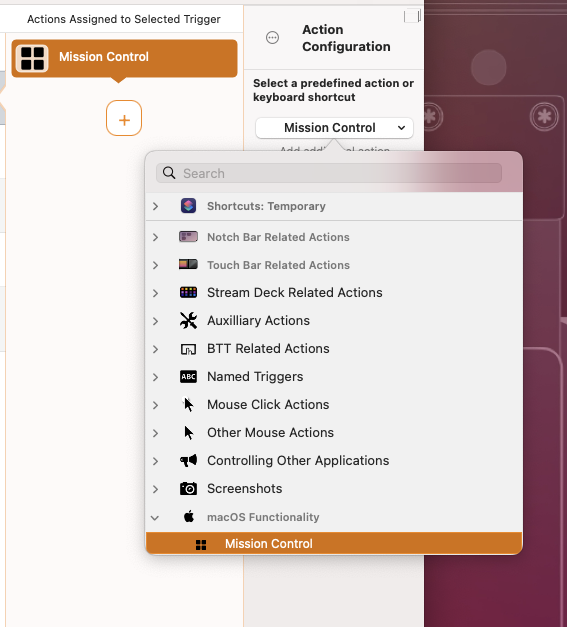Viewport: 567px width, 627px height.
Task: Expand Stream Deck Related Actions chevron
Action: point(155,294)
